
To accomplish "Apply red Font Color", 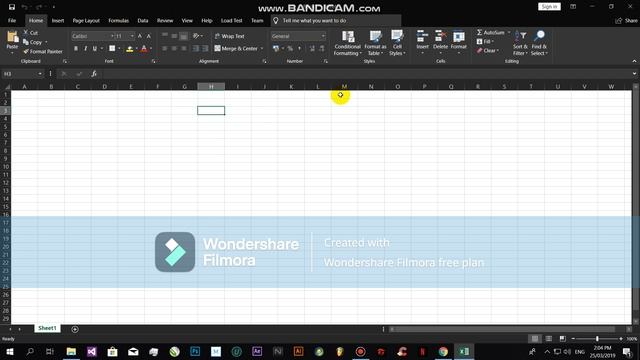I will (144, 49).
